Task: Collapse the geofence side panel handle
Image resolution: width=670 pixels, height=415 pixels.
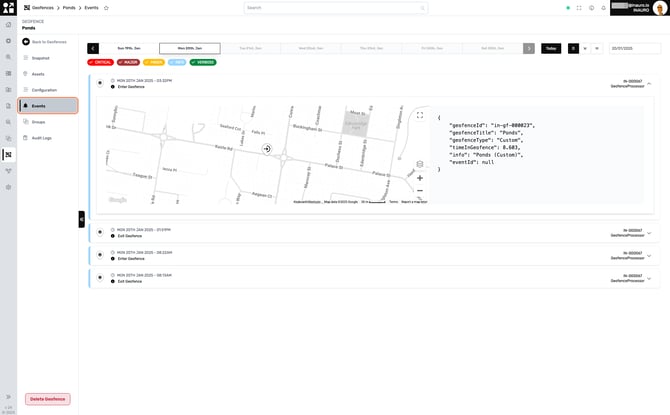Action: (x=81, y=219)
